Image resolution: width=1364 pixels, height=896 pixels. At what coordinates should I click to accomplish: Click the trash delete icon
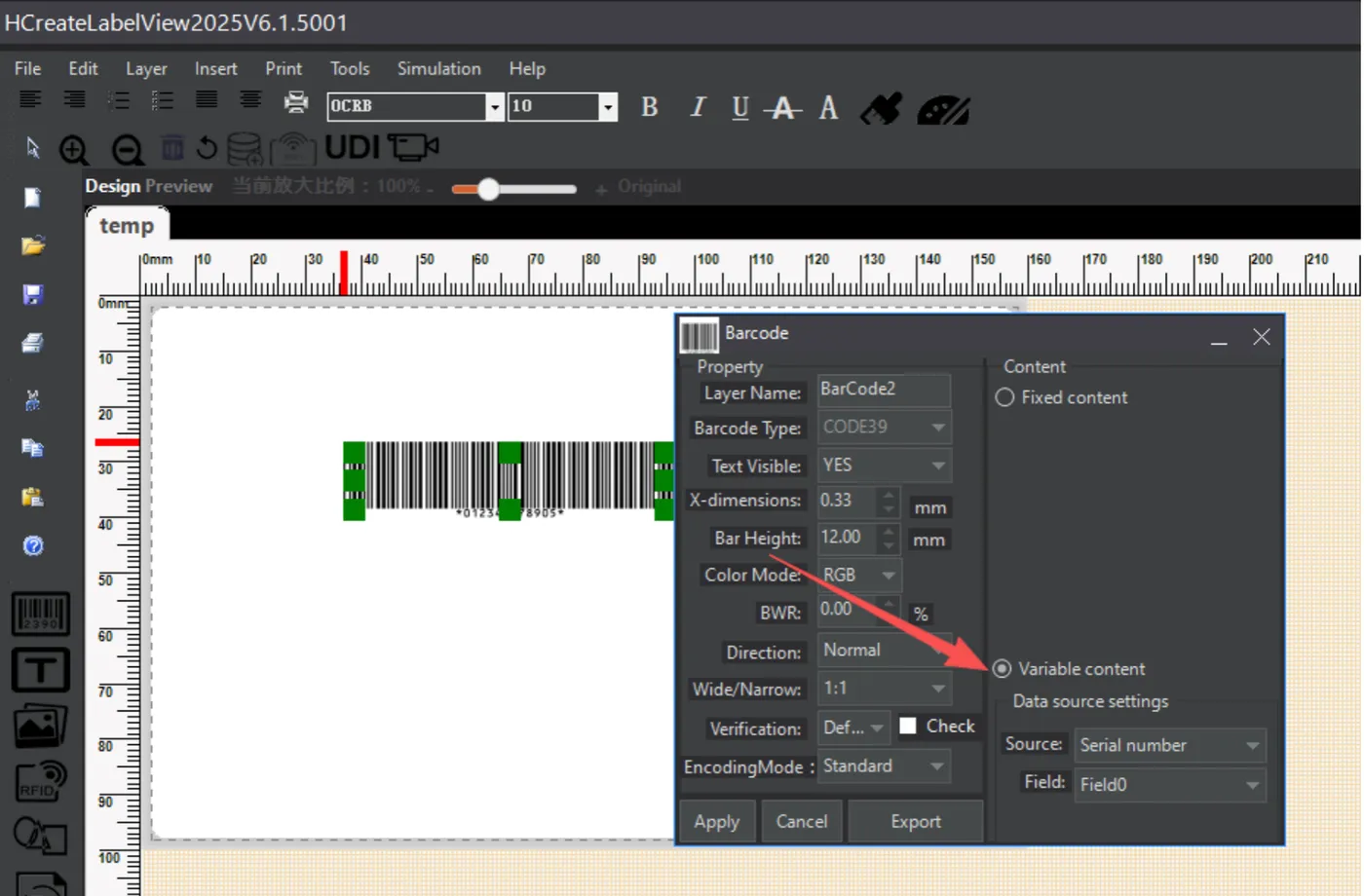click(x=172, y=147)
